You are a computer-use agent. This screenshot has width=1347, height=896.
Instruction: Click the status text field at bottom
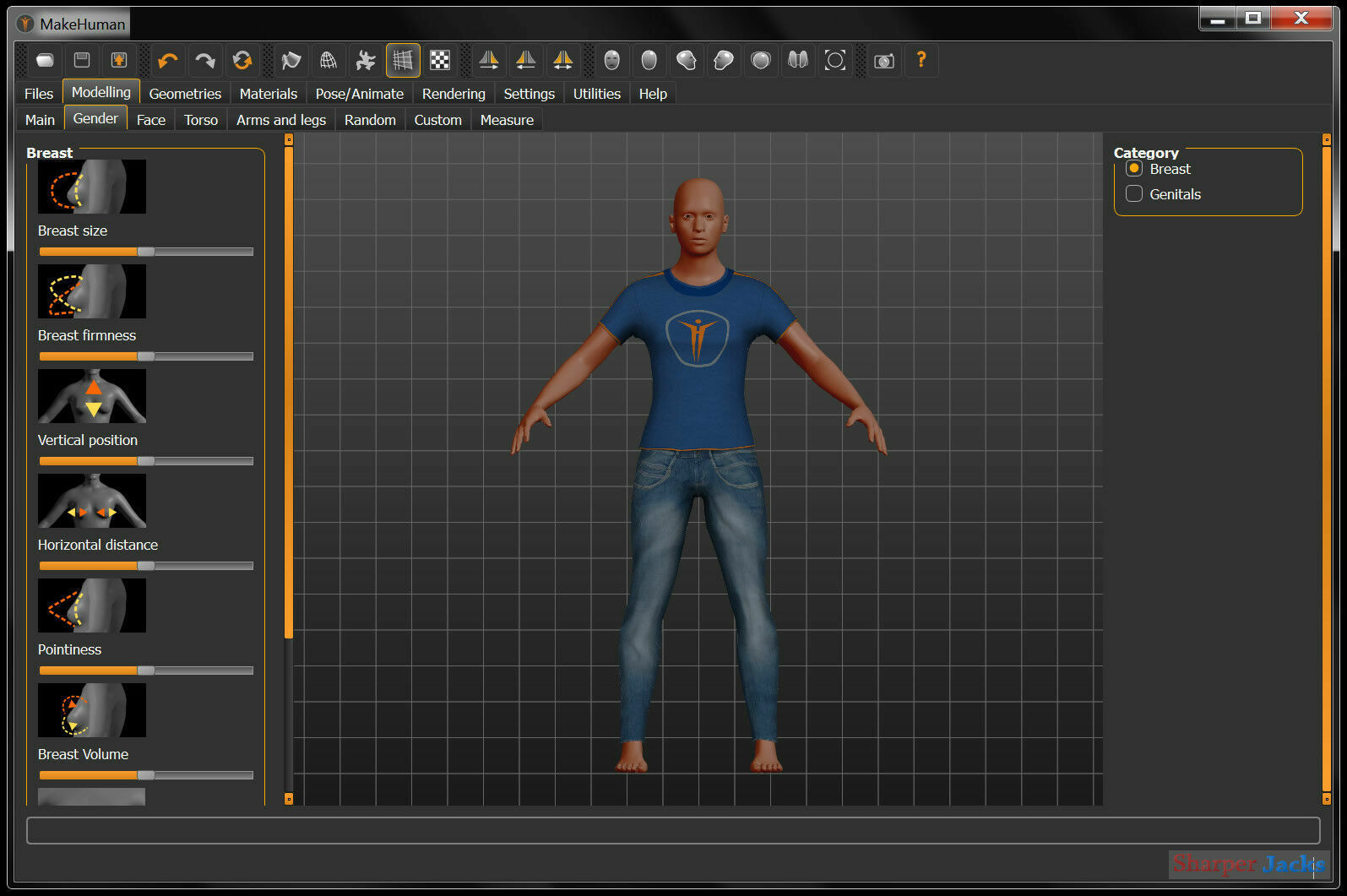click(673, 830)
